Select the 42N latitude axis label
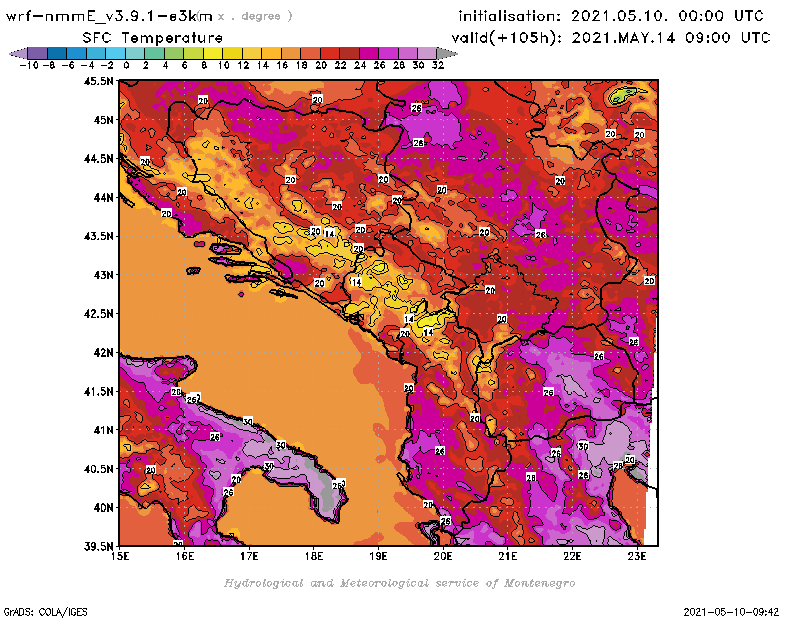The image size is (800, 618). pos(104,353)
